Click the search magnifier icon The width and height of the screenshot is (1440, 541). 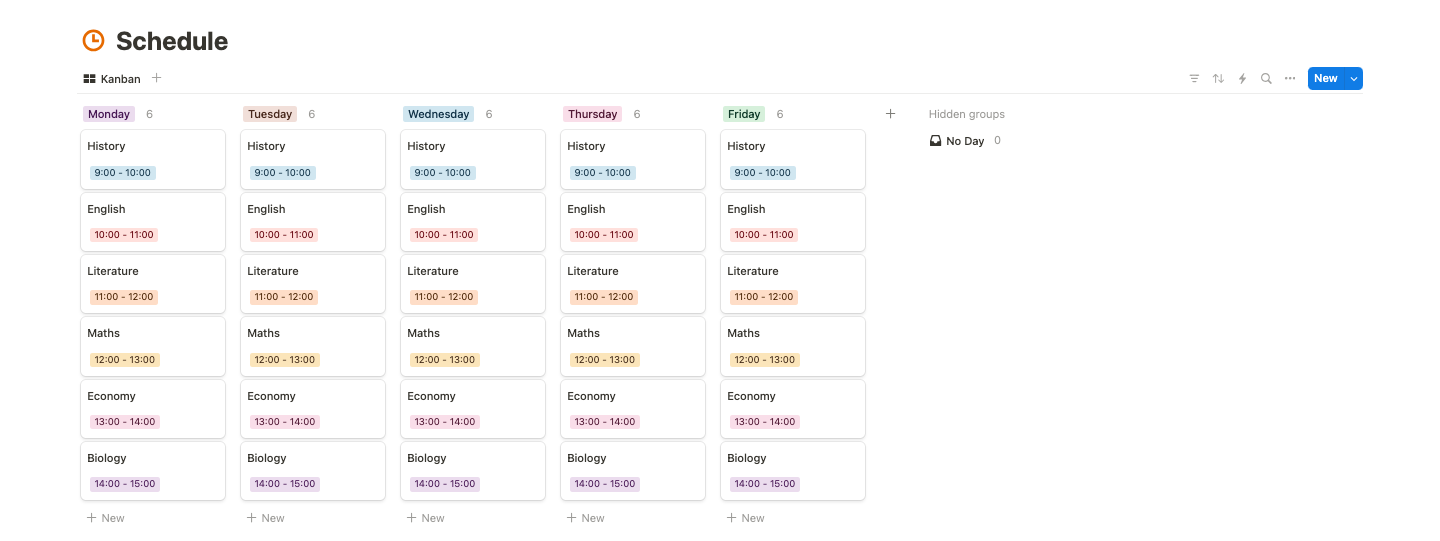1266,79
